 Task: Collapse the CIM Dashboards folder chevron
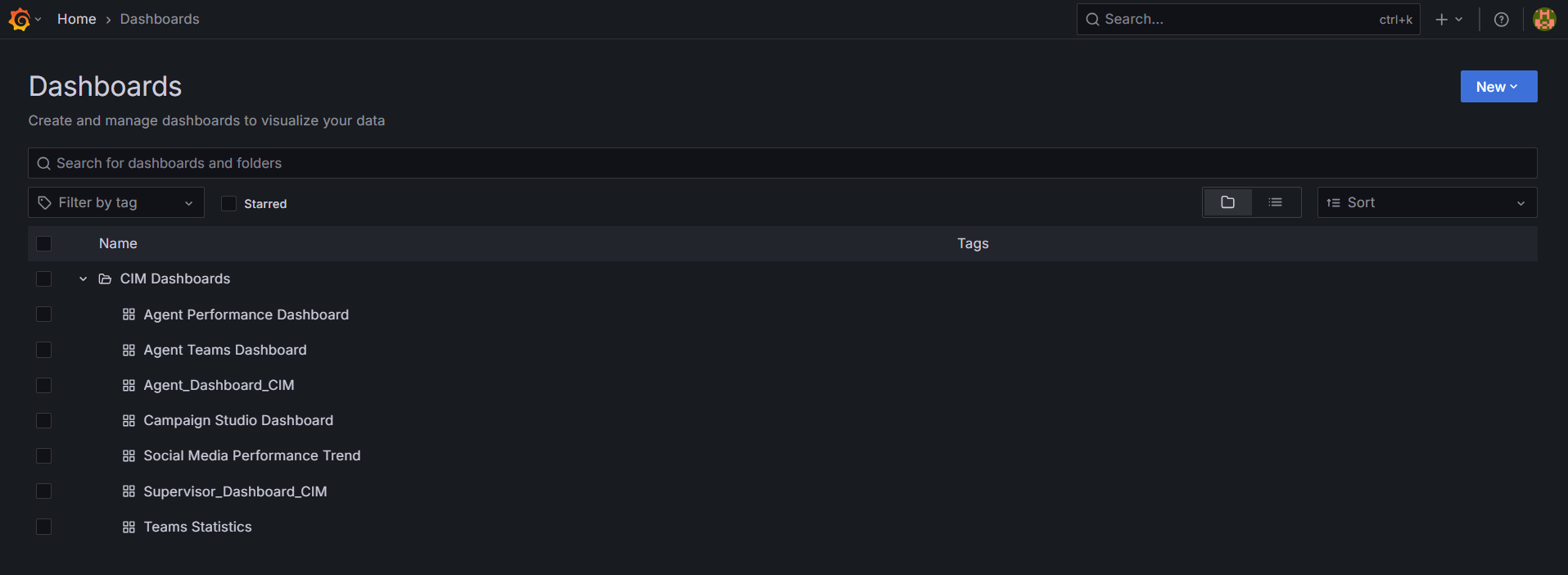[83, 279]
